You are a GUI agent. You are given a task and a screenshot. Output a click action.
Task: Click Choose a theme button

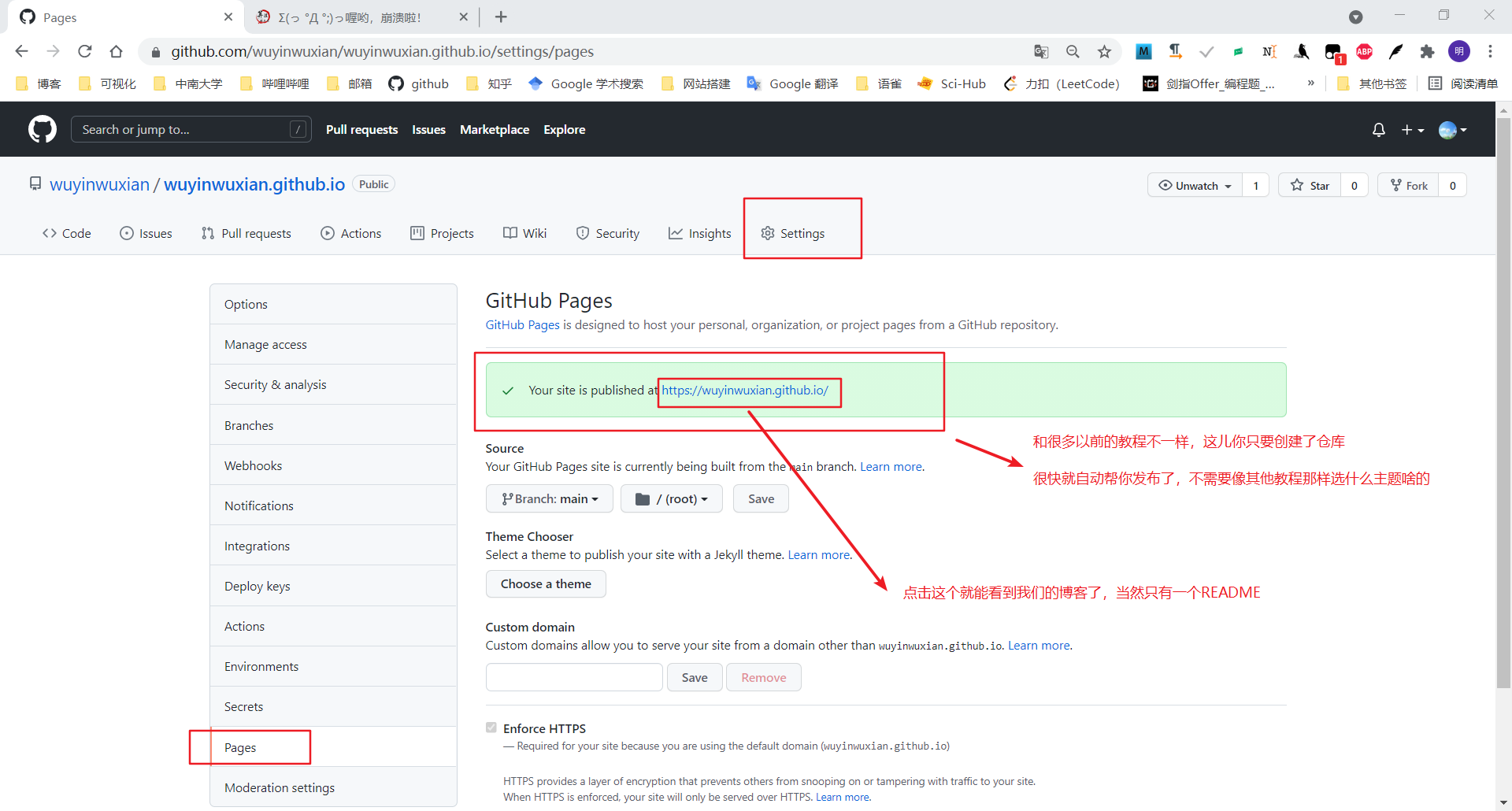pyautogui.click(x=546, y=583)
